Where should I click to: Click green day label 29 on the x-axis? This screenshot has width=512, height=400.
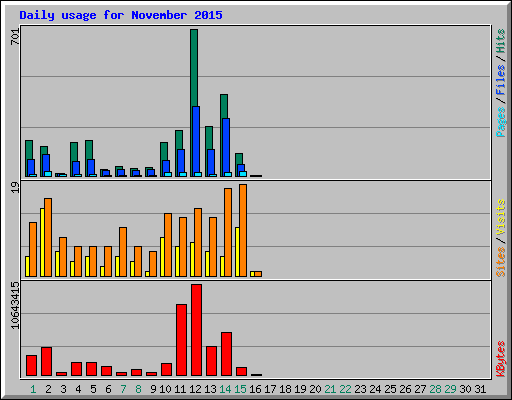[x=450, y=389]
